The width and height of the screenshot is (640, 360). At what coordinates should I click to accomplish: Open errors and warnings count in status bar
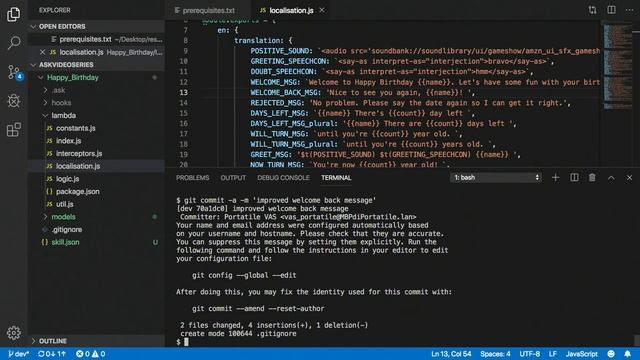pos(91,354)
